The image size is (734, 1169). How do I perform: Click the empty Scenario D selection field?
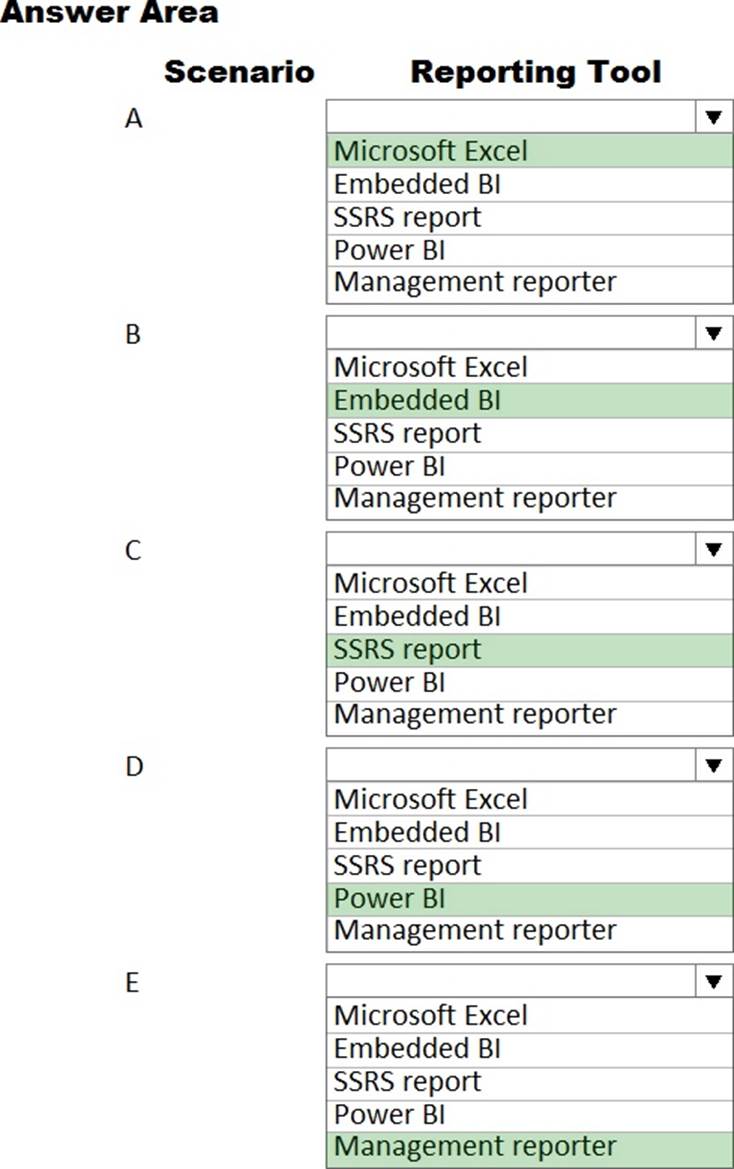click(x=510, y=765)
